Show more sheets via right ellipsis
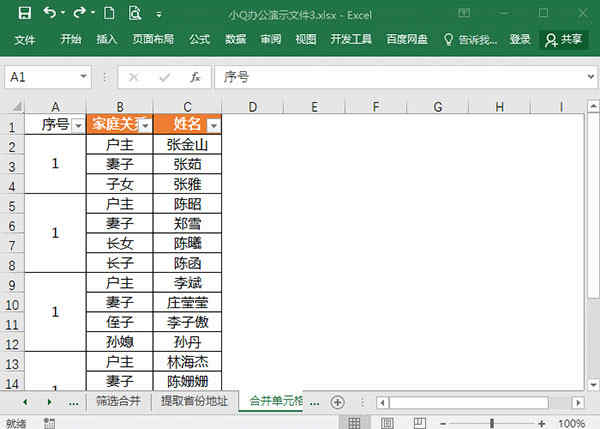Image resolution: width=600 pixels, height=429 pixels. (x=315, y=403)
